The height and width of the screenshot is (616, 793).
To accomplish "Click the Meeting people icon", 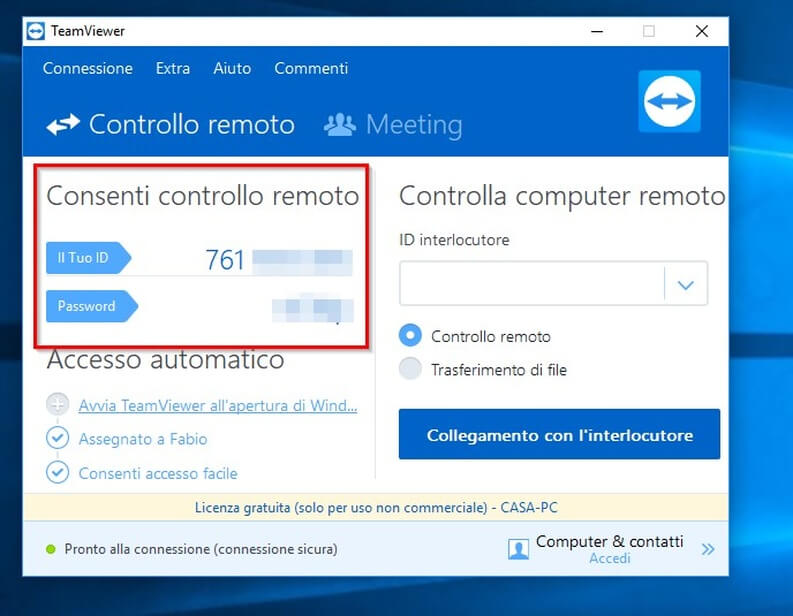I will (x=339, y=124).
